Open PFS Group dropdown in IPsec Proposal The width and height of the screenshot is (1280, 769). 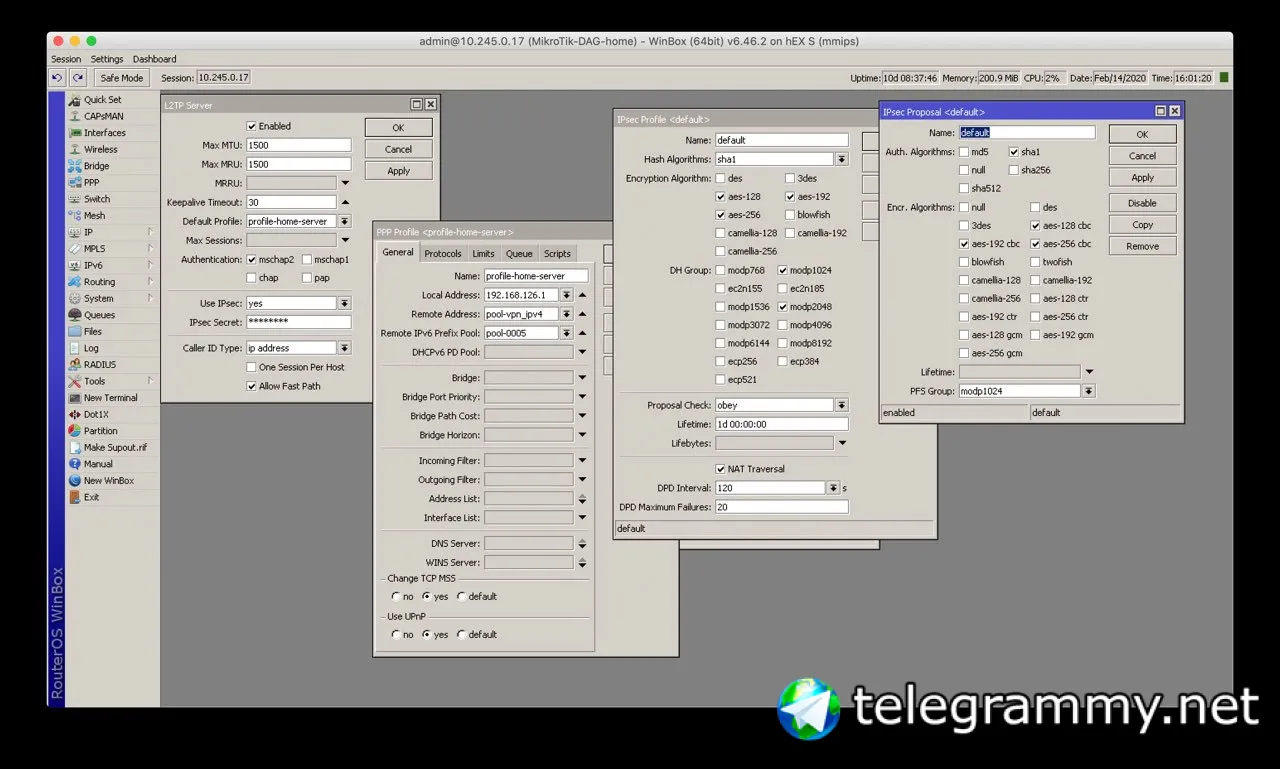(x=1089, y=391)
